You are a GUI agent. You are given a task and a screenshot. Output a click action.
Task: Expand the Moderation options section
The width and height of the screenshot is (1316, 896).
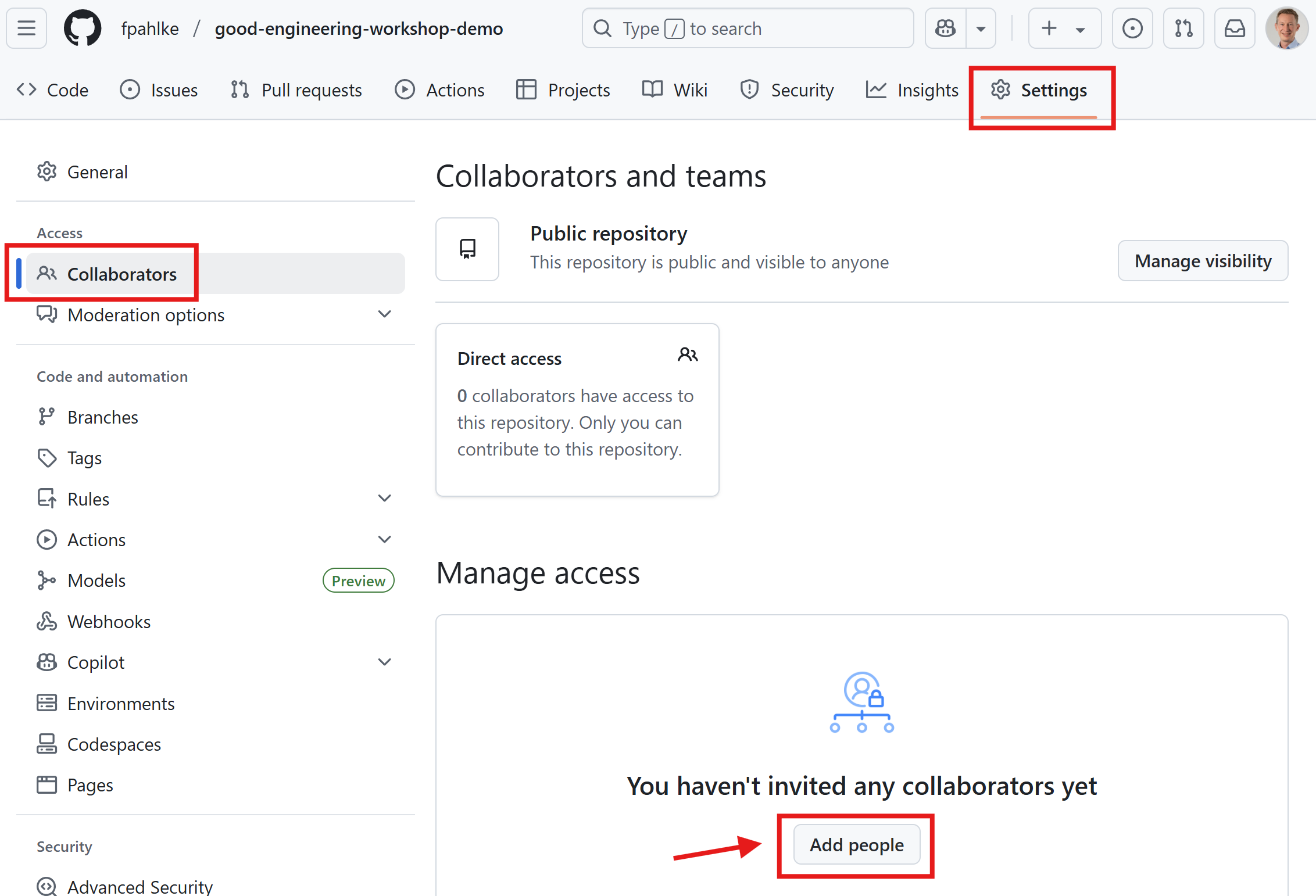point(384,314)
